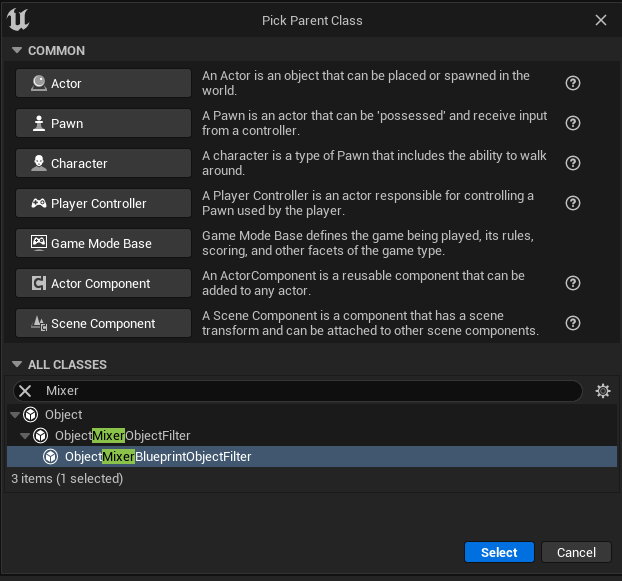Choose Actor as parent class

click(x=103, y=83)
